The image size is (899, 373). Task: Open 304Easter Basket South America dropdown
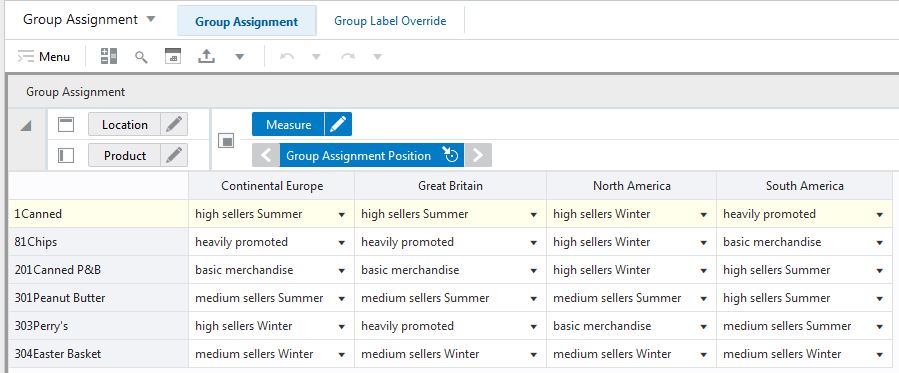[880, 355]
